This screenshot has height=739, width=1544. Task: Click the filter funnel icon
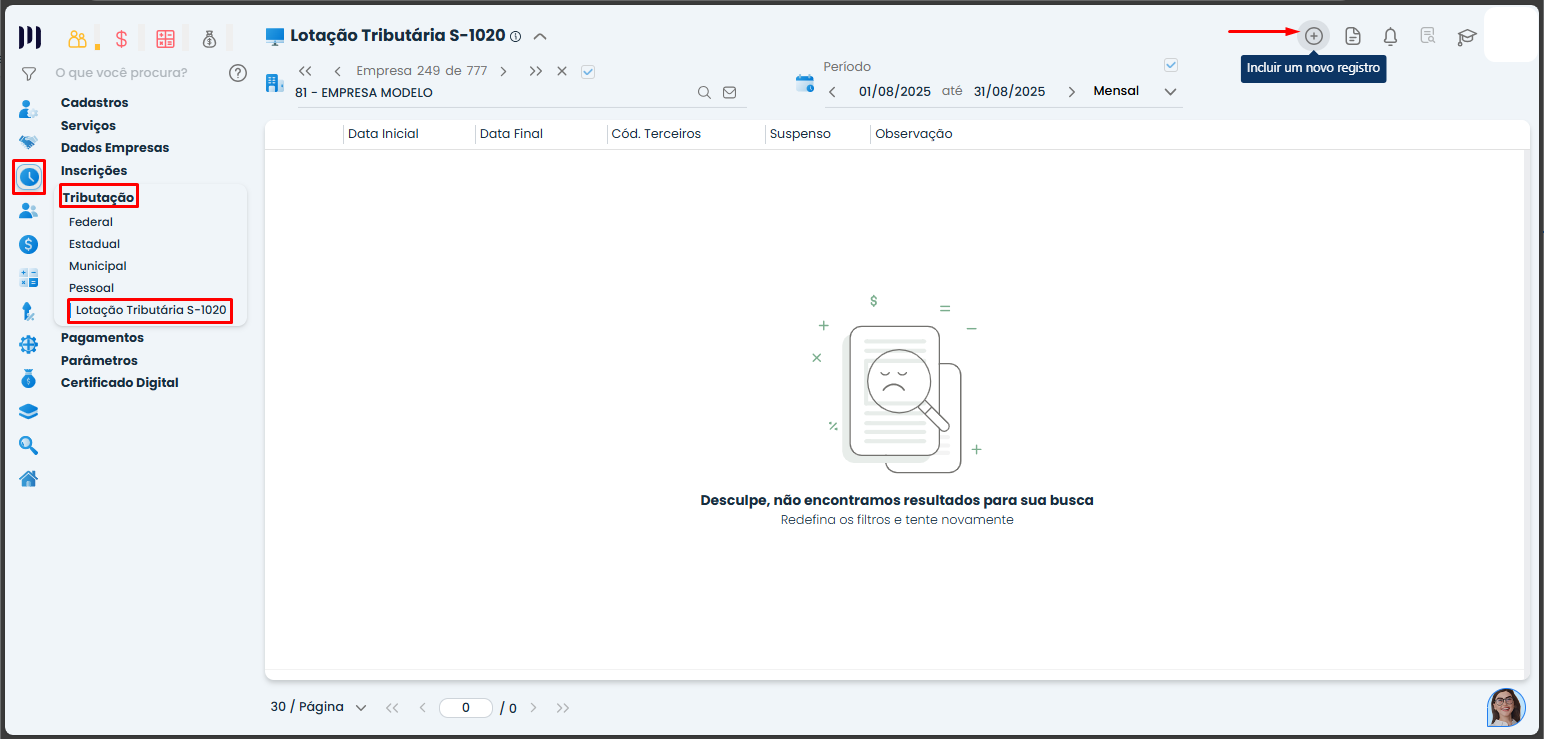tap(29, 73)
